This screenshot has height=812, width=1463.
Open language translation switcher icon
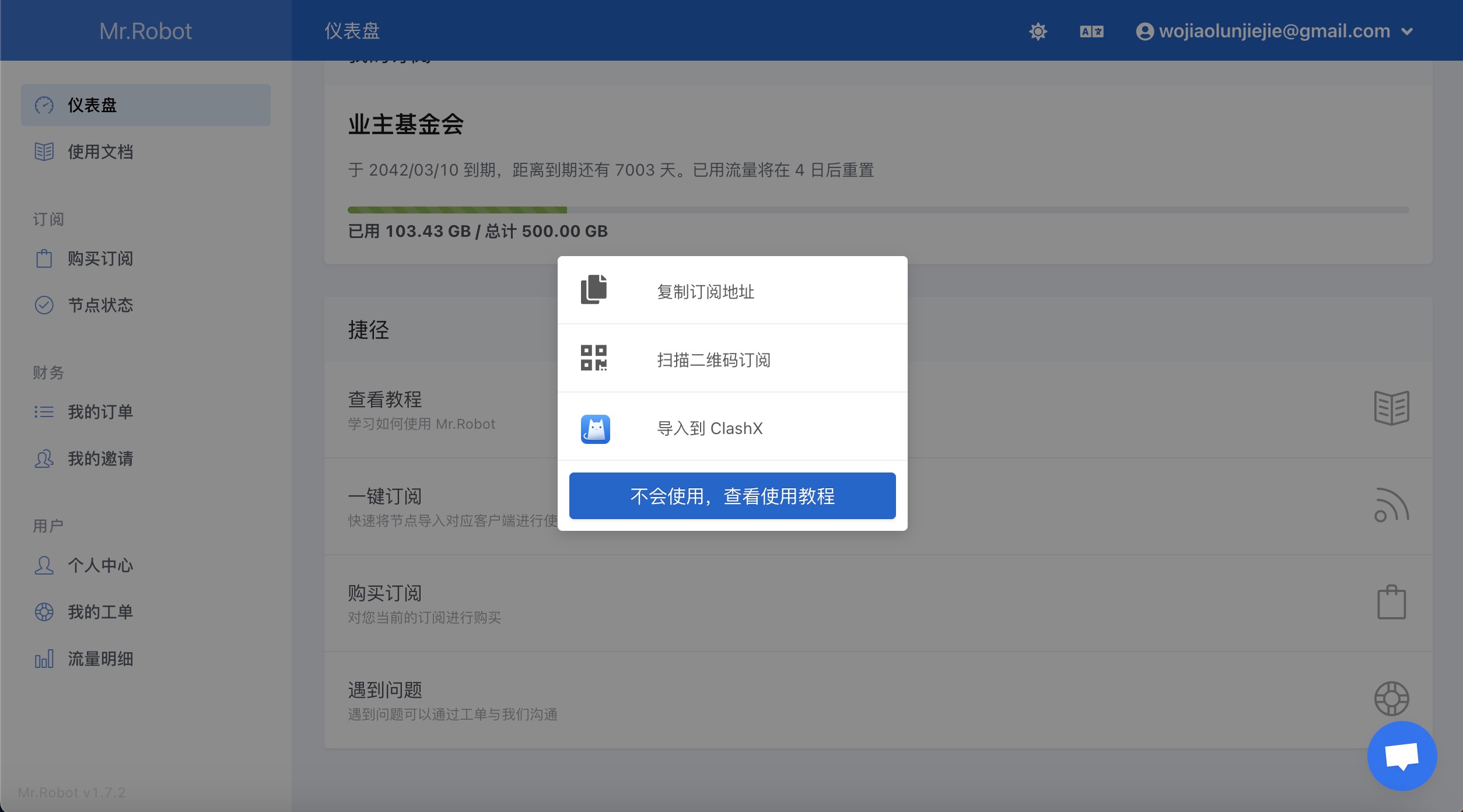point(1091,31)
